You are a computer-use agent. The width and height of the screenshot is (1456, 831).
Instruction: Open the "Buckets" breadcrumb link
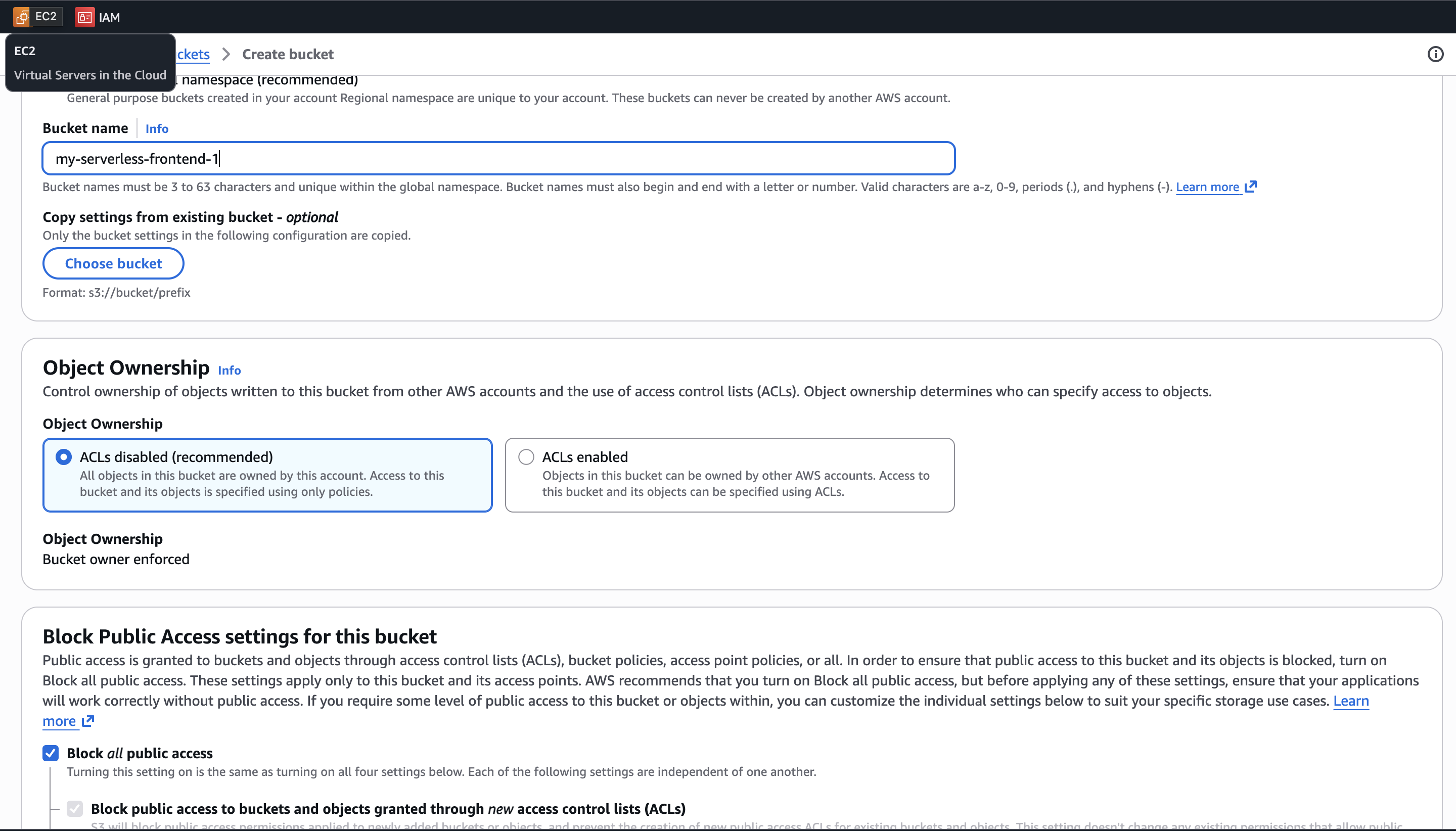[192, 54]
